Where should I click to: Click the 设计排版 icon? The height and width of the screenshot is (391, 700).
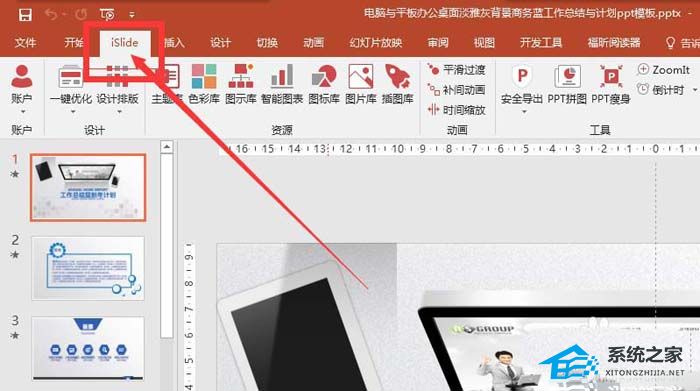tap(117, 76)
